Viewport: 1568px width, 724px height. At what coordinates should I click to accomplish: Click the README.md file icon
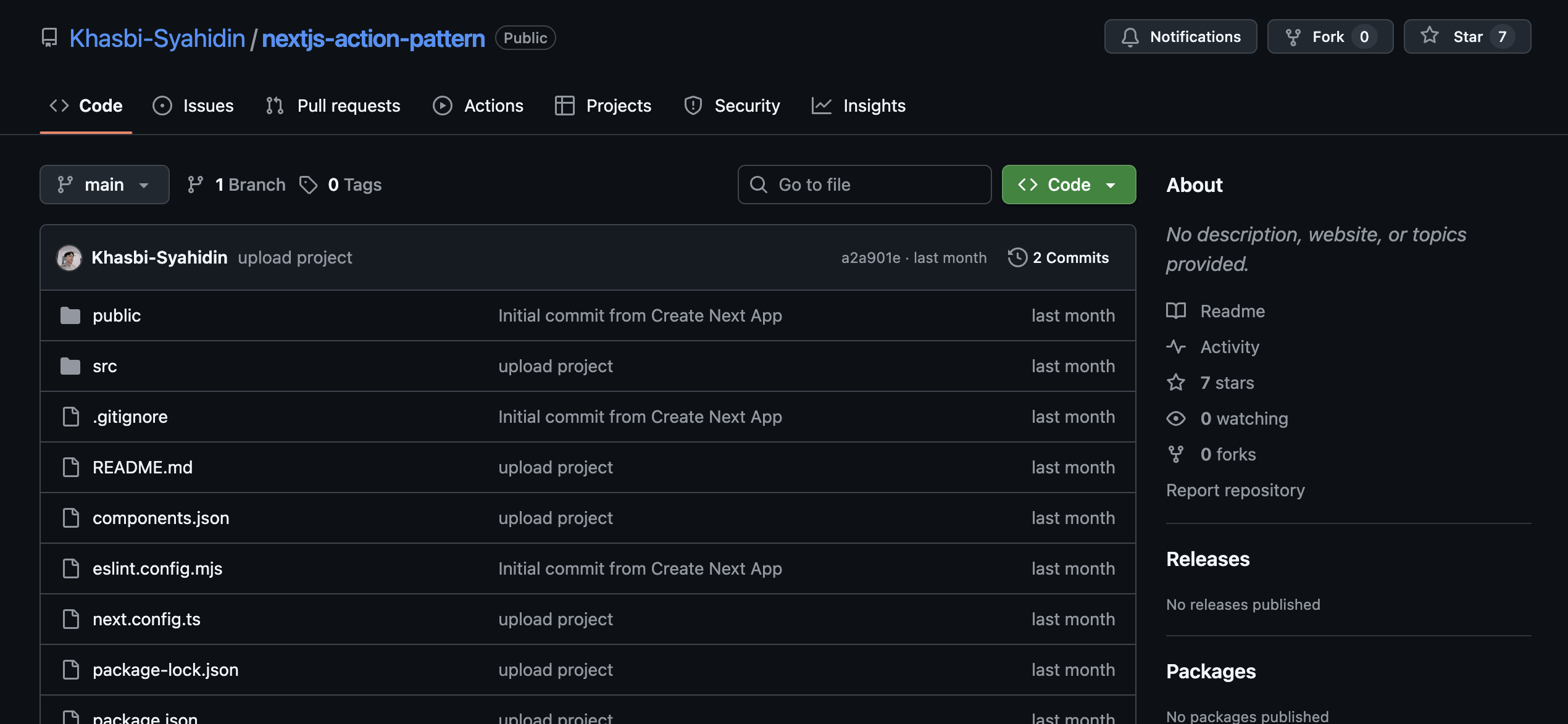70,467
